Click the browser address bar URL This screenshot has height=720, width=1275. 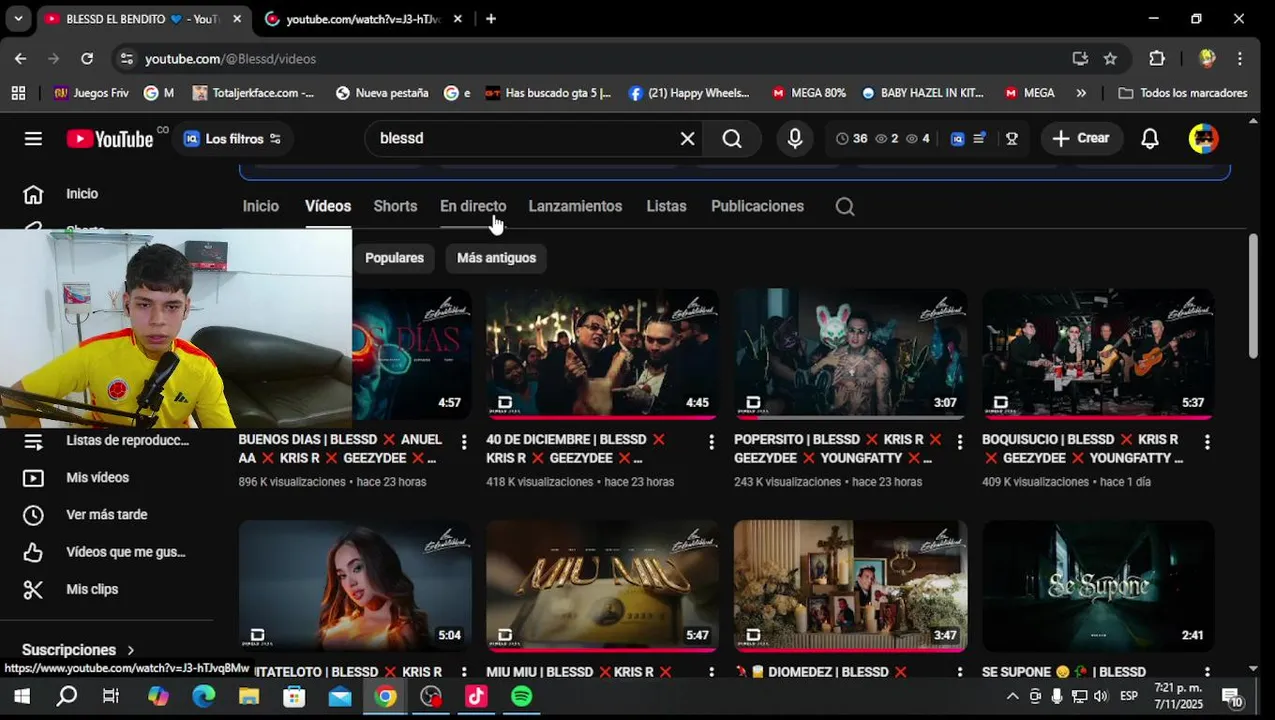click(x=230, y=59)
